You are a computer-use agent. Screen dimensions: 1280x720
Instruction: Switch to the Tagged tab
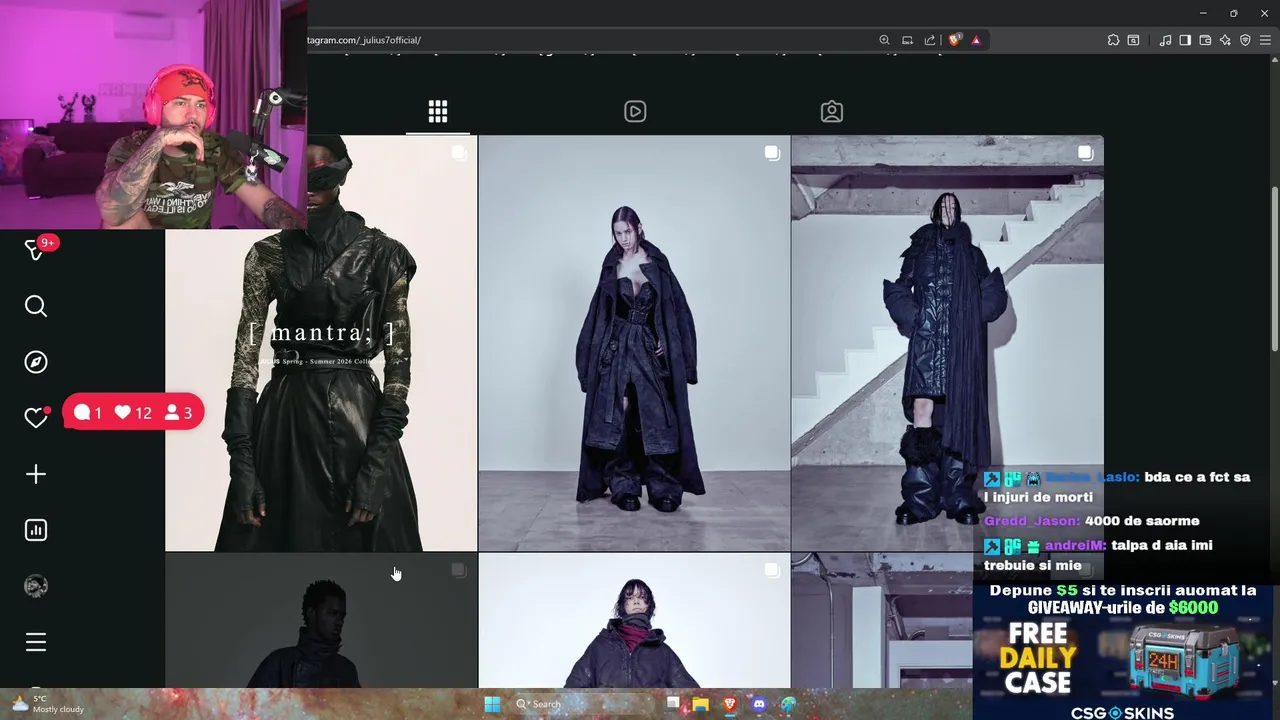(x=832, y=111)
